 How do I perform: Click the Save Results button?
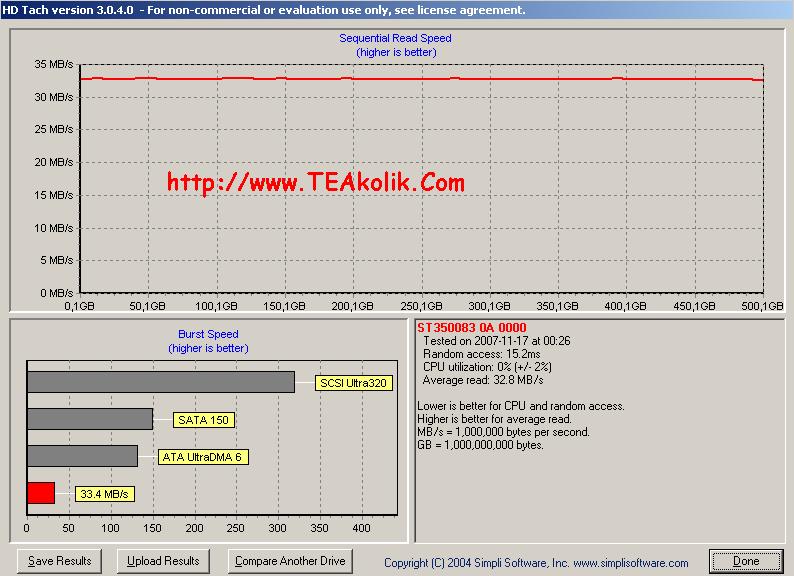(59, 561)
